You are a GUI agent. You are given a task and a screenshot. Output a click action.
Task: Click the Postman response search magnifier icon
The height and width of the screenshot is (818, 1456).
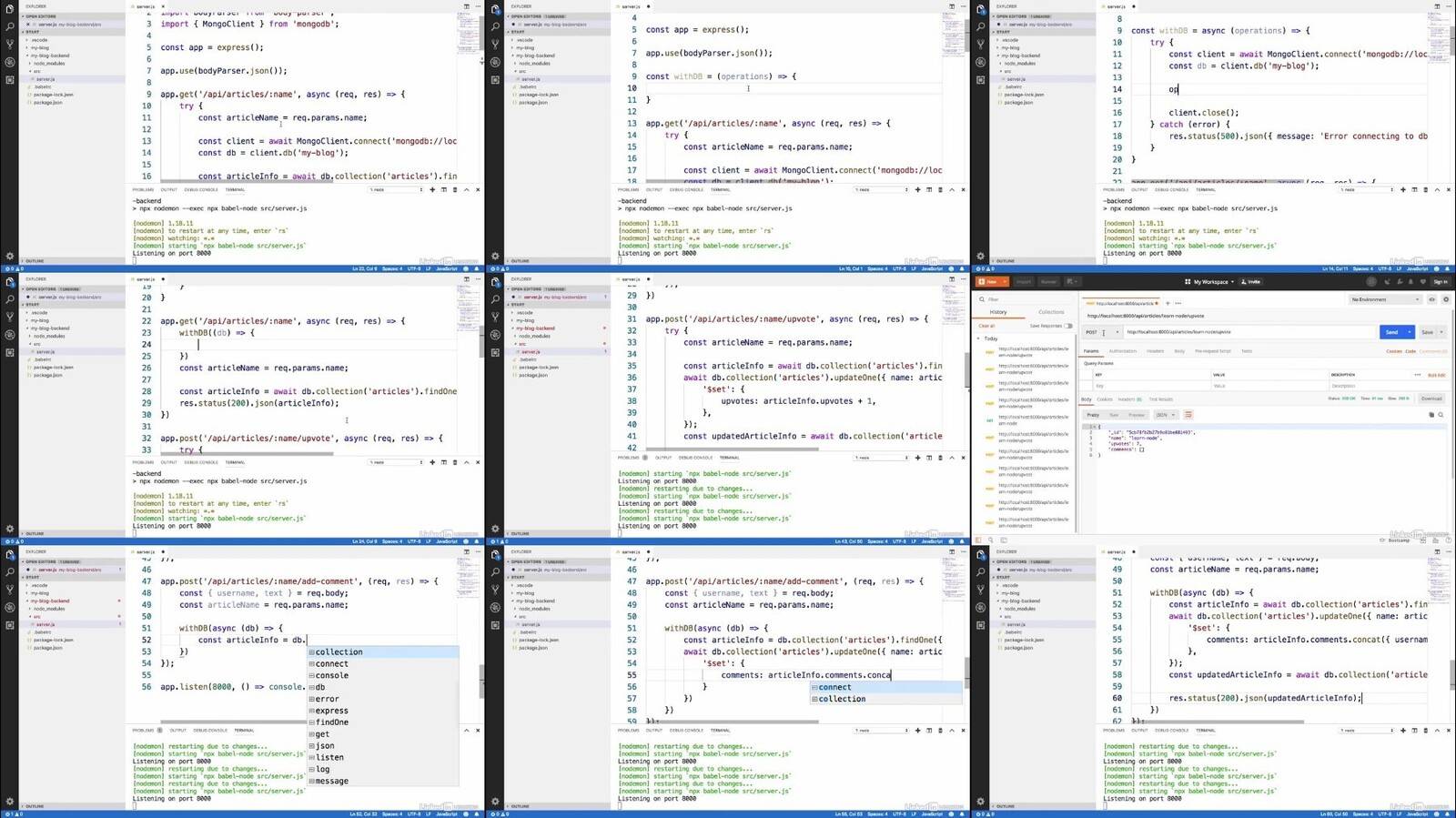point(1441,415)
